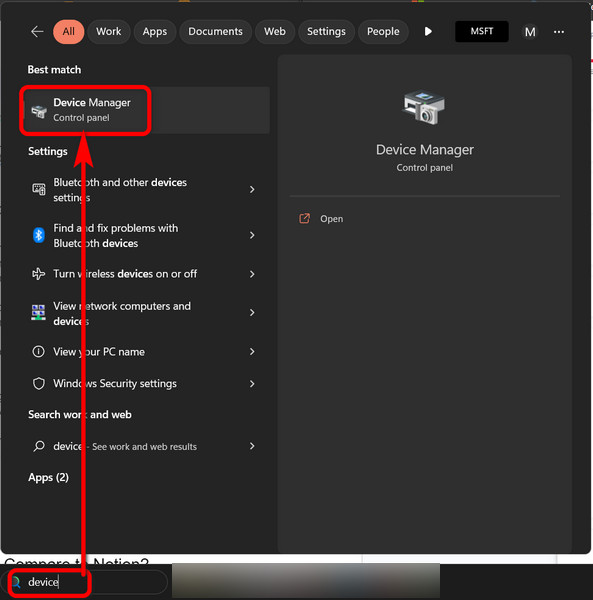593x600 pixels.
Task: Expand View your PC name chevron
Action: 252,351
